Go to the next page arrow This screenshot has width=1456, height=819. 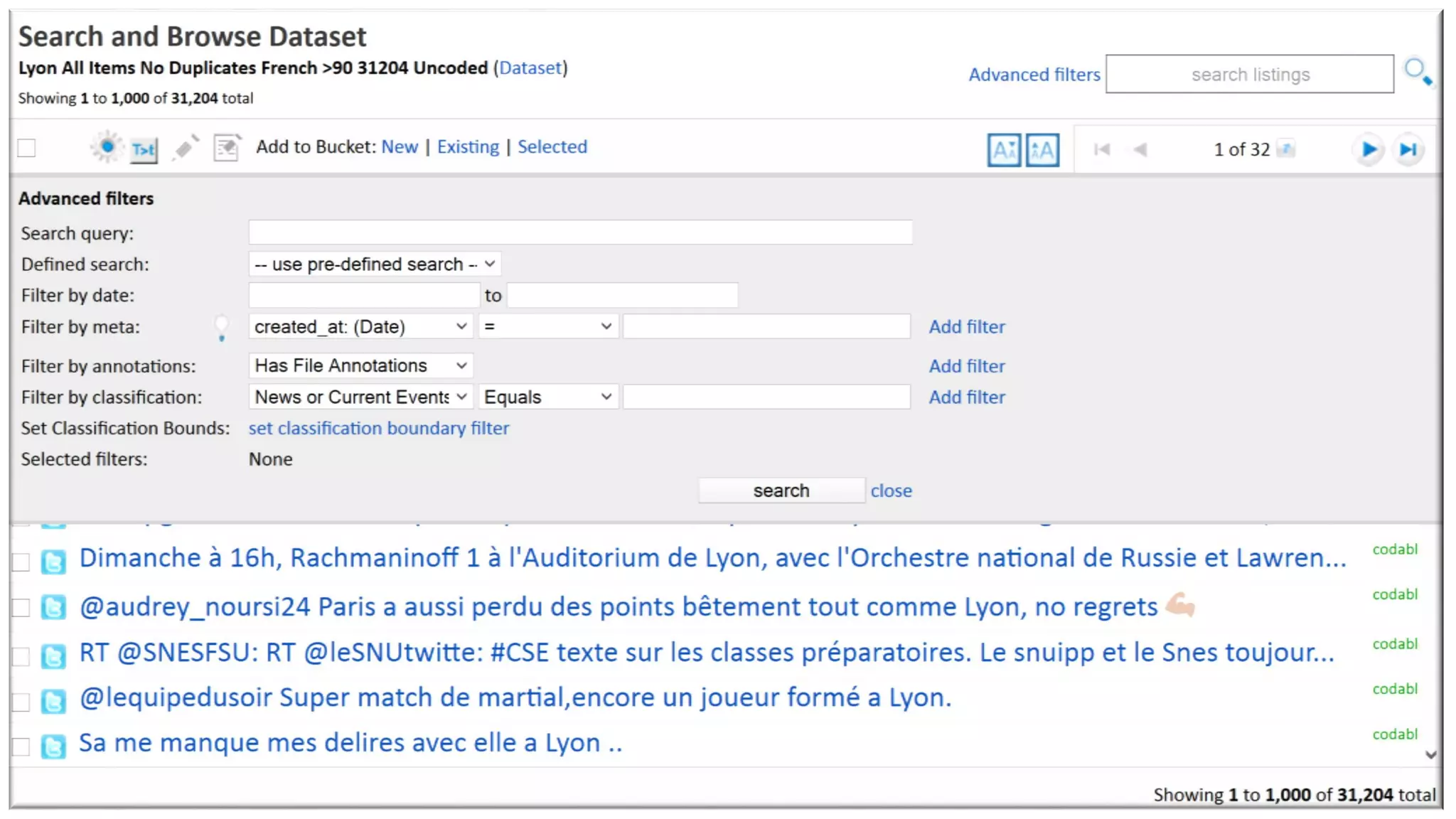[x=1369, y=149]
